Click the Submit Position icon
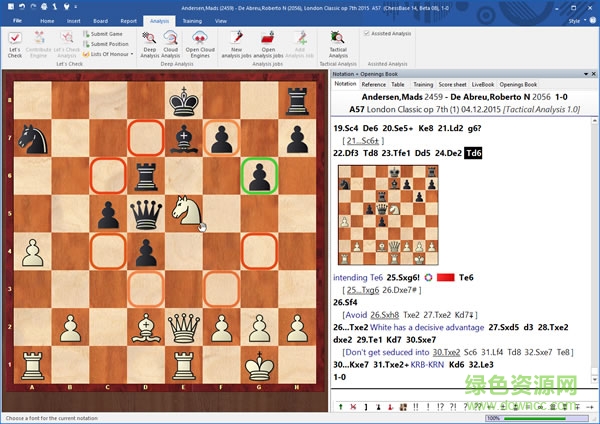The image size is (600, 424). tap(86, 44)
